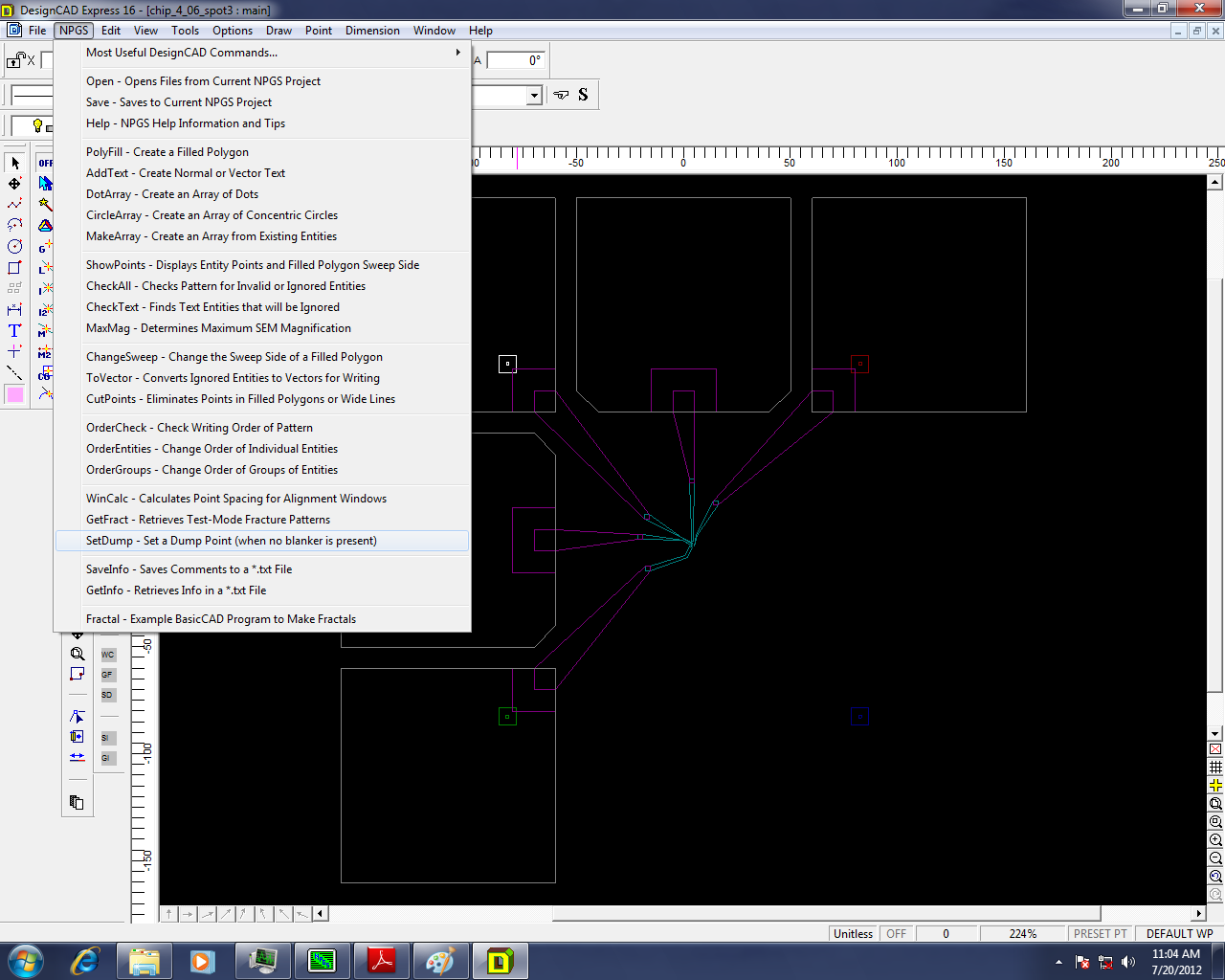Screen dimensions: 1225x980
Task: Click the Unitless status field
Action: click(853, 934)
